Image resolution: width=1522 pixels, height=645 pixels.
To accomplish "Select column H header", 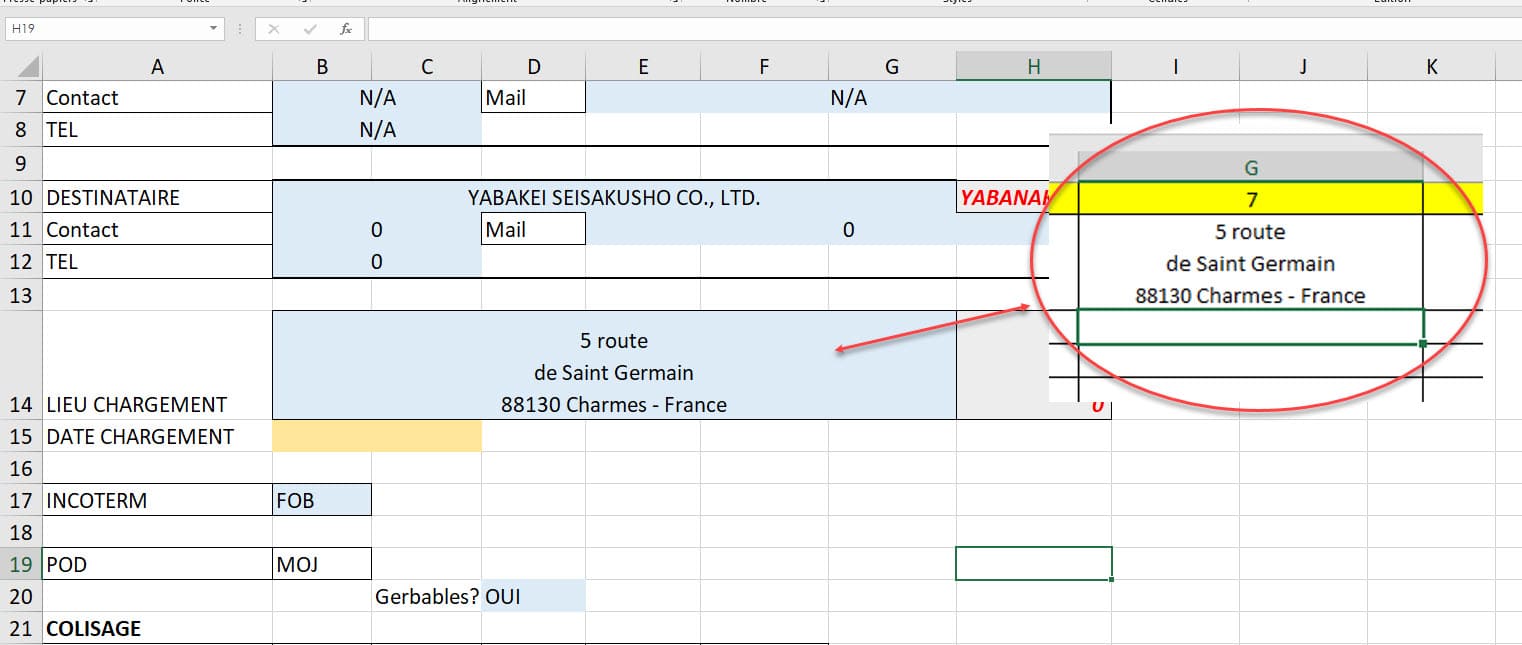I will 1033,67.
